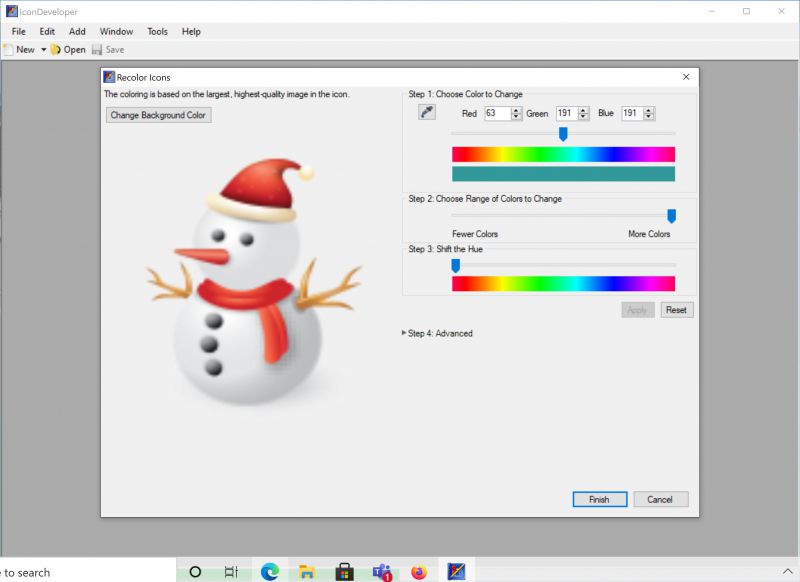
Task: Pick a color with the eyedropper tool
Action: click(x=427, y=112)
